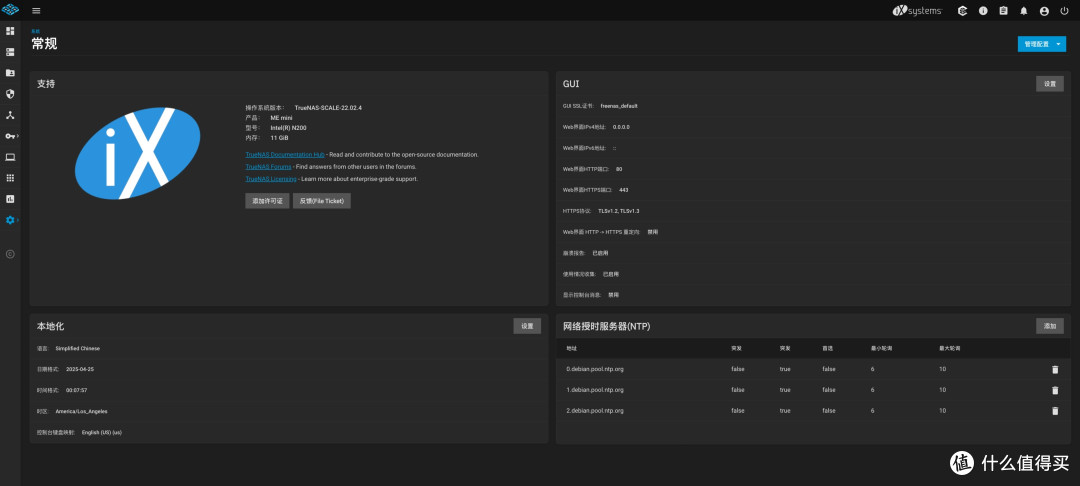The width and height of the screenshot is (1080, 486).
Task: Click the TrueCommand status icon in the top bar
Action: point(962,11)
